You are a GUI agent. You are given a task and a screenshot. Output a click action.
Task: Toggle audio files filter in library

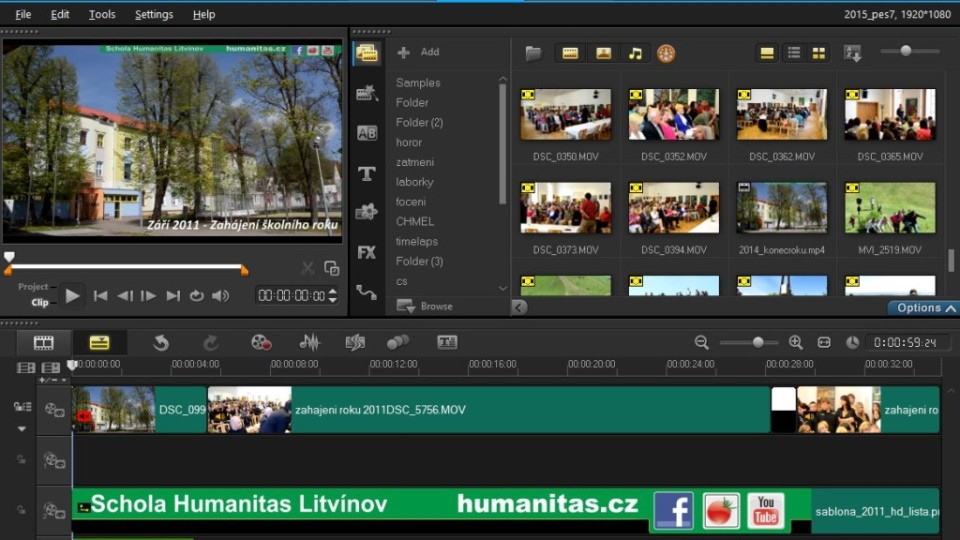(635, 53)
